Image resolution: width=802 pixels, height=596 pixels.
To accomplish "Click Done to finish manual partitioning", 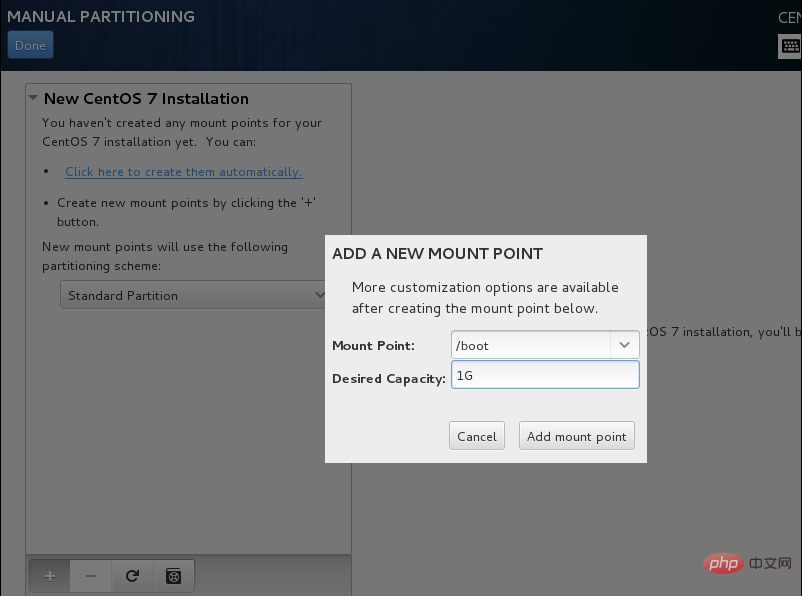I will (x=30, y=45).
